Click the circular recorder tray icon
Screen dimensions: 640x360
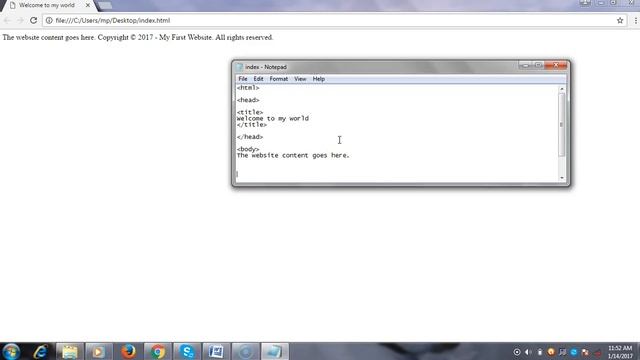(517, 352)
